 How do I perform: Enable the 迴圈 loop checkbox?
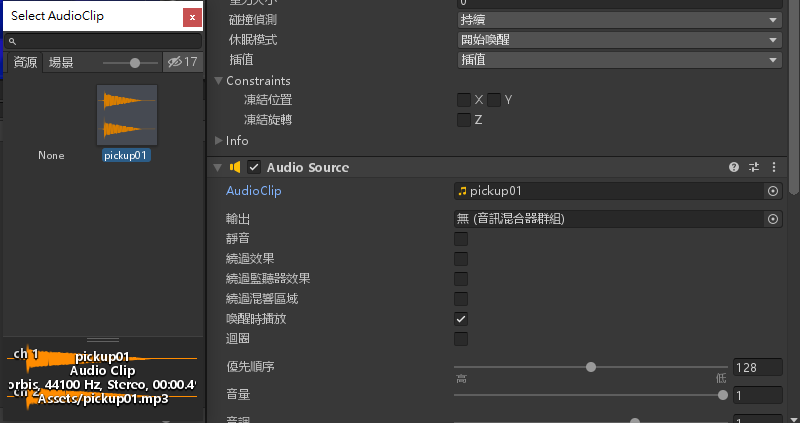[461, 339]
